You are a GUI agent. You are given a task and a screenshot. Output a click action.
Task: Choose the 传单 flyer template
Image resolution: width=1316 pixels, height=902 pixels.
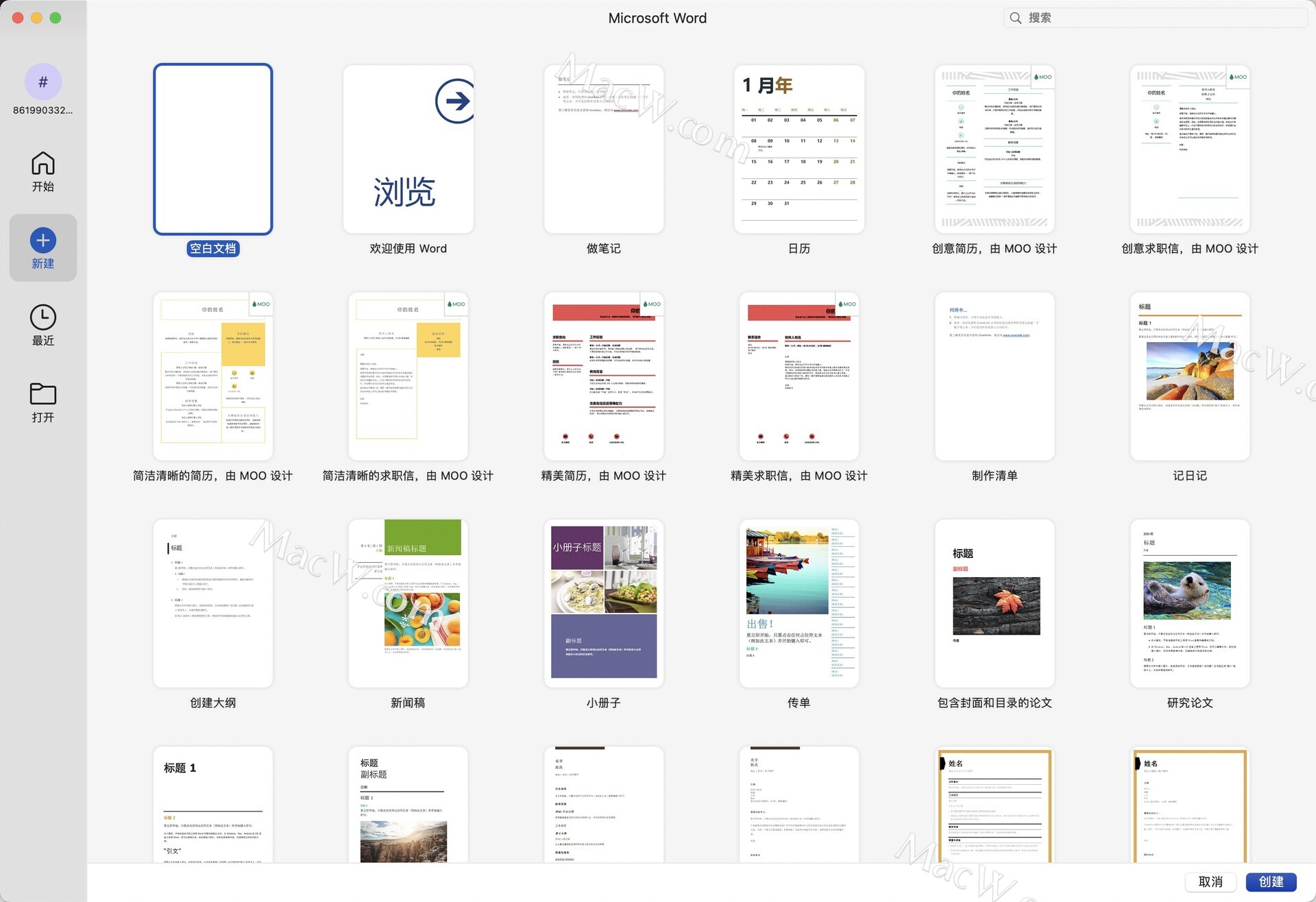799,603
